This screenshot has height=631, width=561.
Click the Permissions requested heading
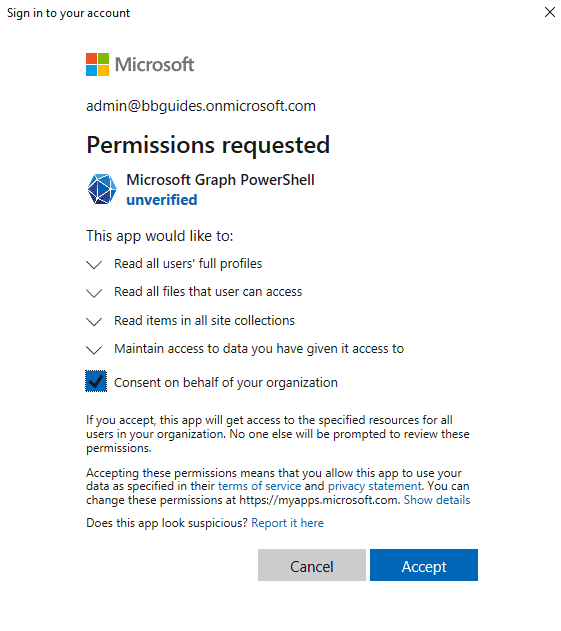[x=208, y=145]
